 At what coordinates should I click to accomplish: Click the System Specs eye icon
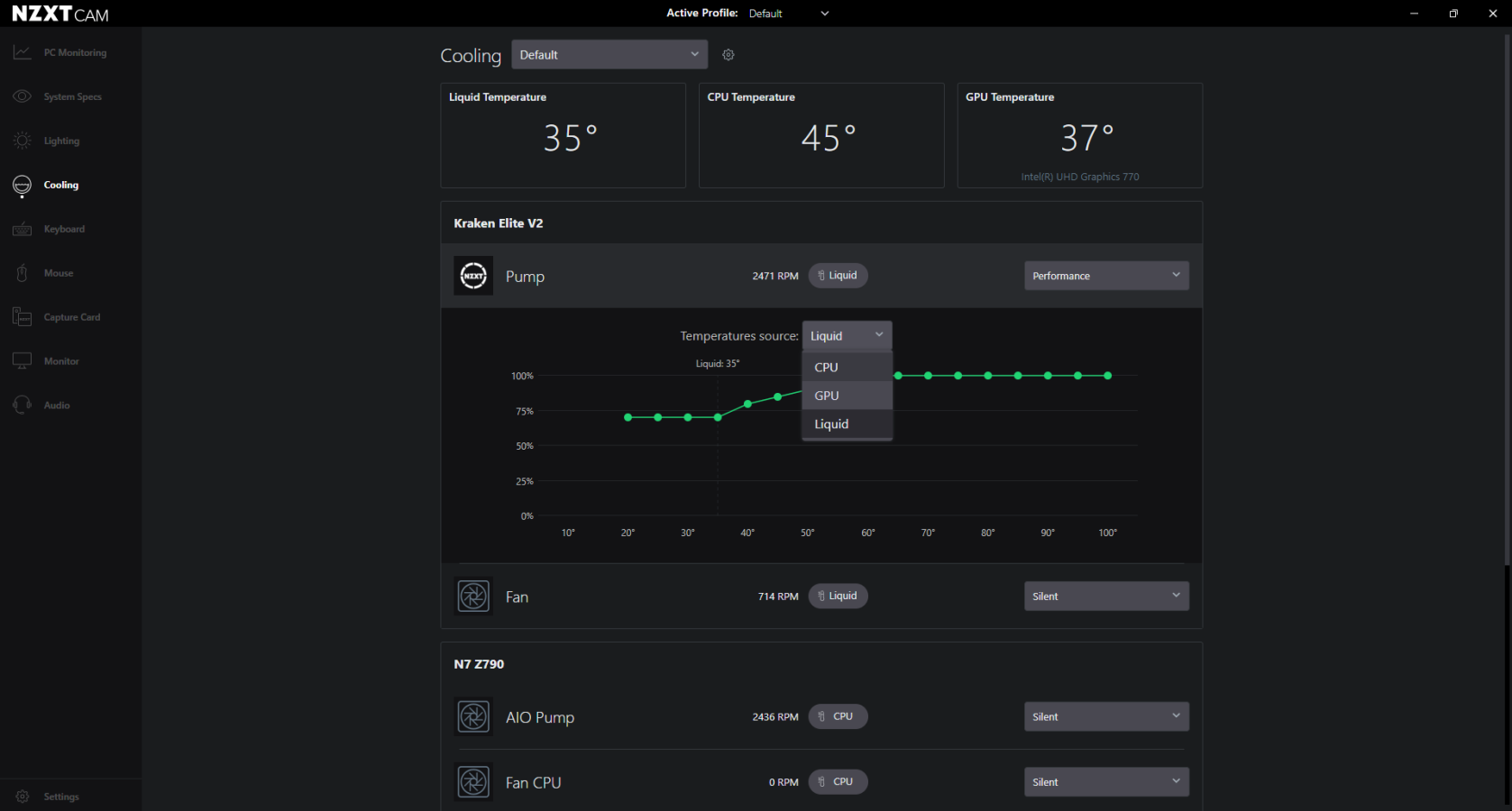pos(23,96)
